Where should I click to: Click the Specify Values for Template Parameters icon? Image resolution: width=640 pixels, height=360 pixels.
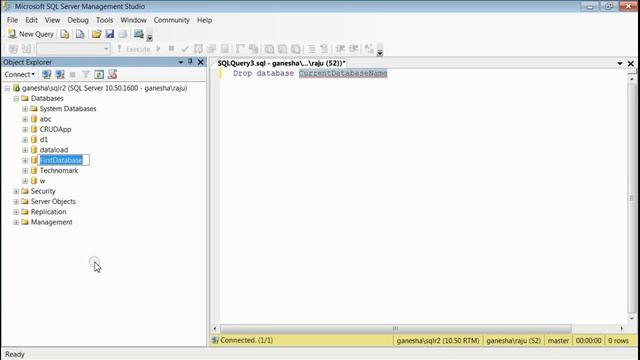click(369, 49)
